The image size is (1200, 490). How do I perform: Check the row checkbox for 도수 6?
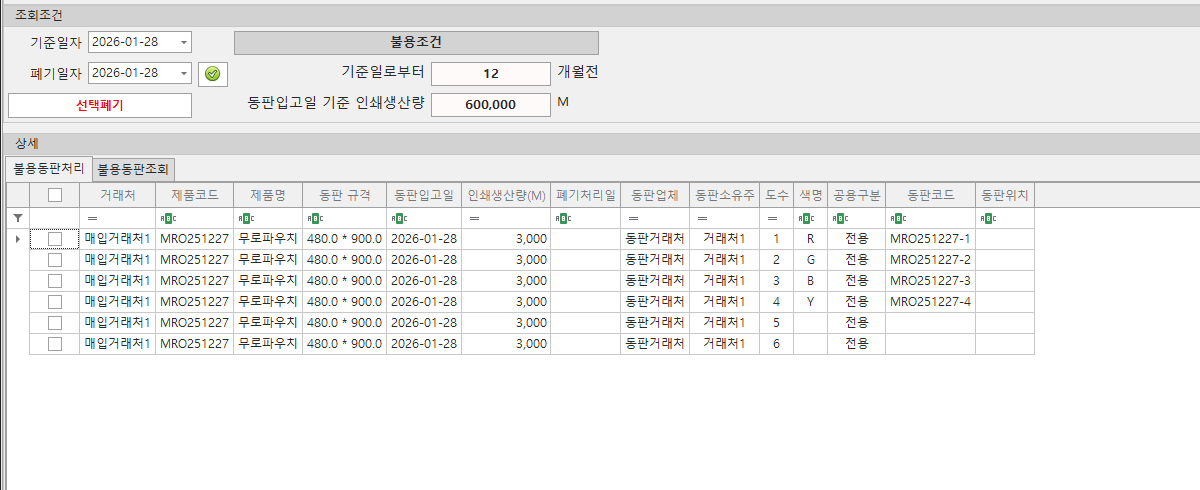pos(55,344)
